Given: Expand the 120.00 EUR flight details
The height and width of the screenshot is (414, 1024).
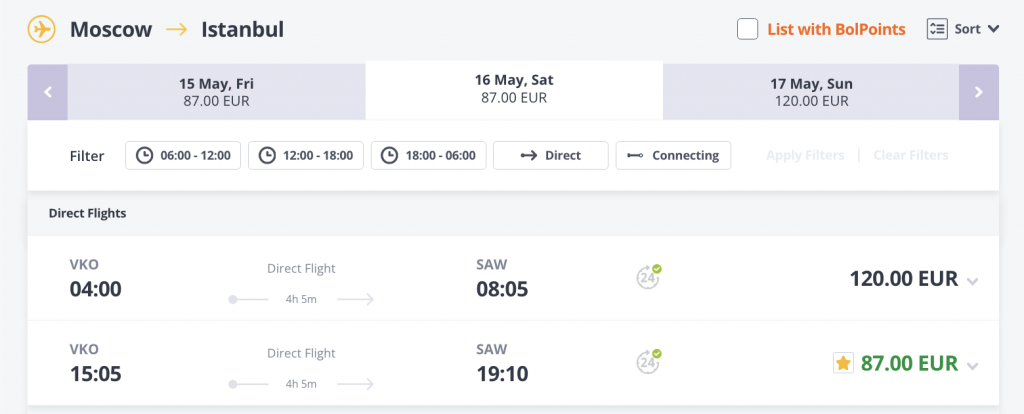Looking at the screenshot, I should pyautogui.click(x=972, y=281).
